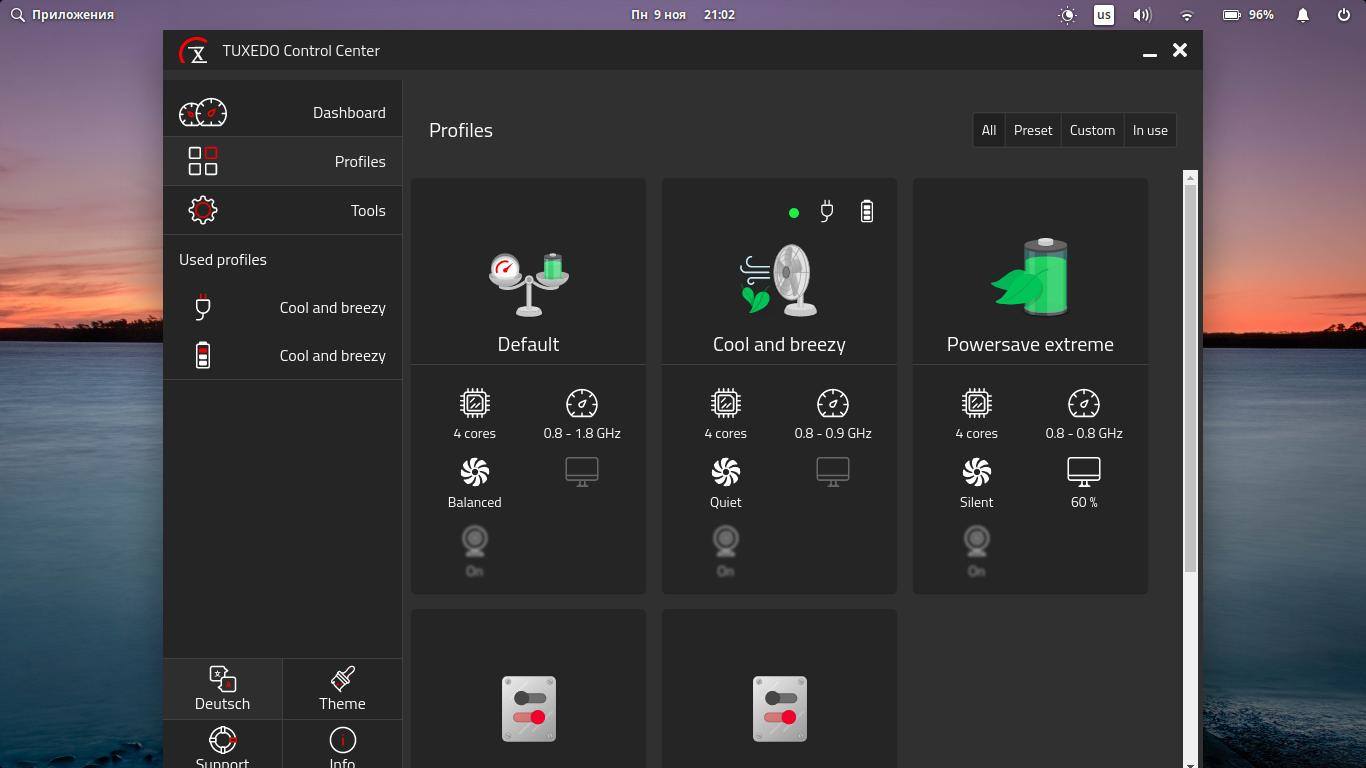
Task: Click the CPU cores icon in Powersave extreme card
Action: coord(977,403)
